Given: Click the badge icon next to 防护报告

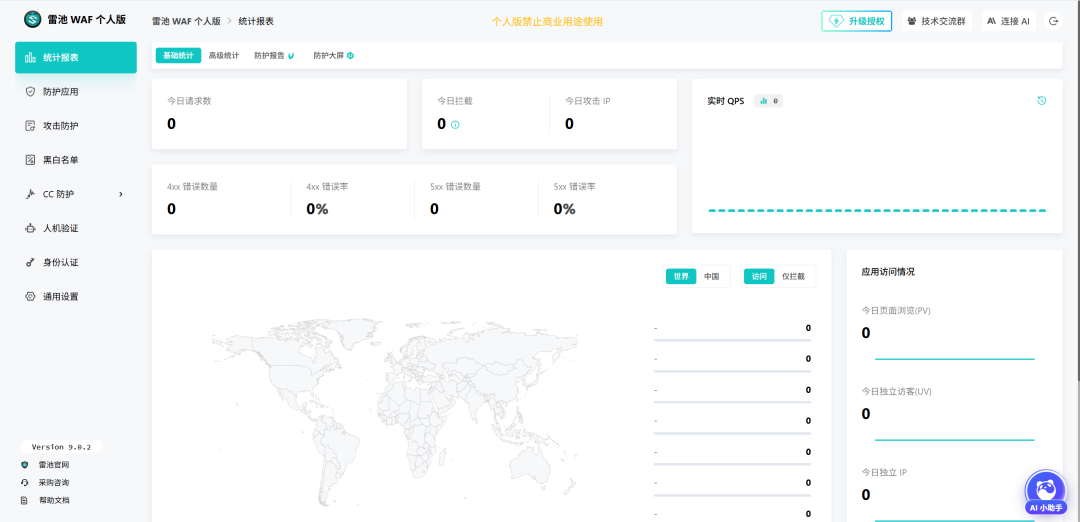Looking at the screenshot, I should point(291,56).
